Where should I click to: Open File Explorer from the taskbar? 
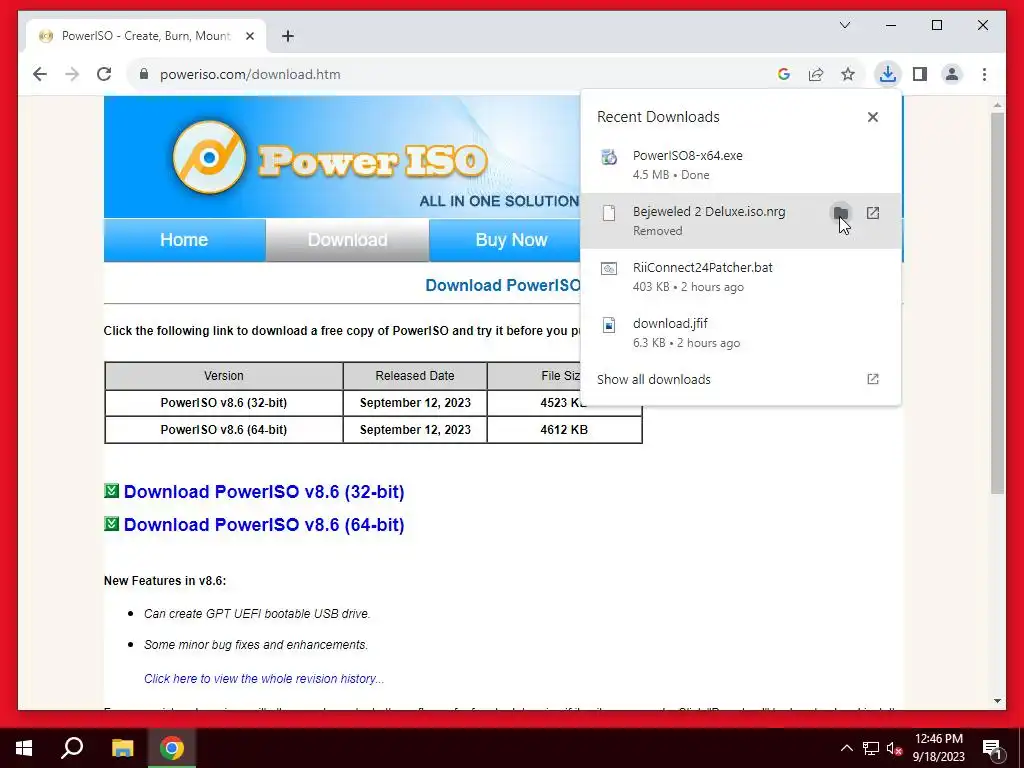tap(122, 748)
